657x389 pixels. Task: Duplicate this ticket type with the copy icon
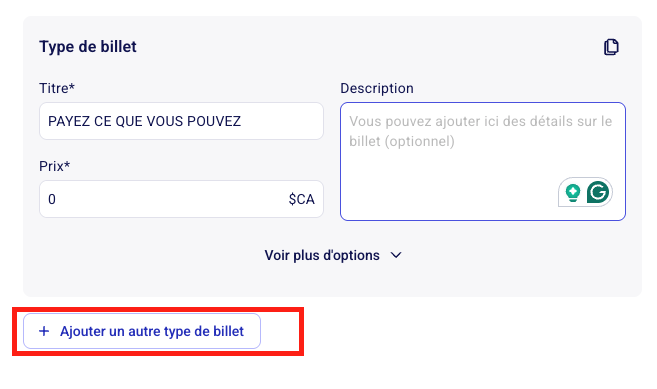point(611,47)
